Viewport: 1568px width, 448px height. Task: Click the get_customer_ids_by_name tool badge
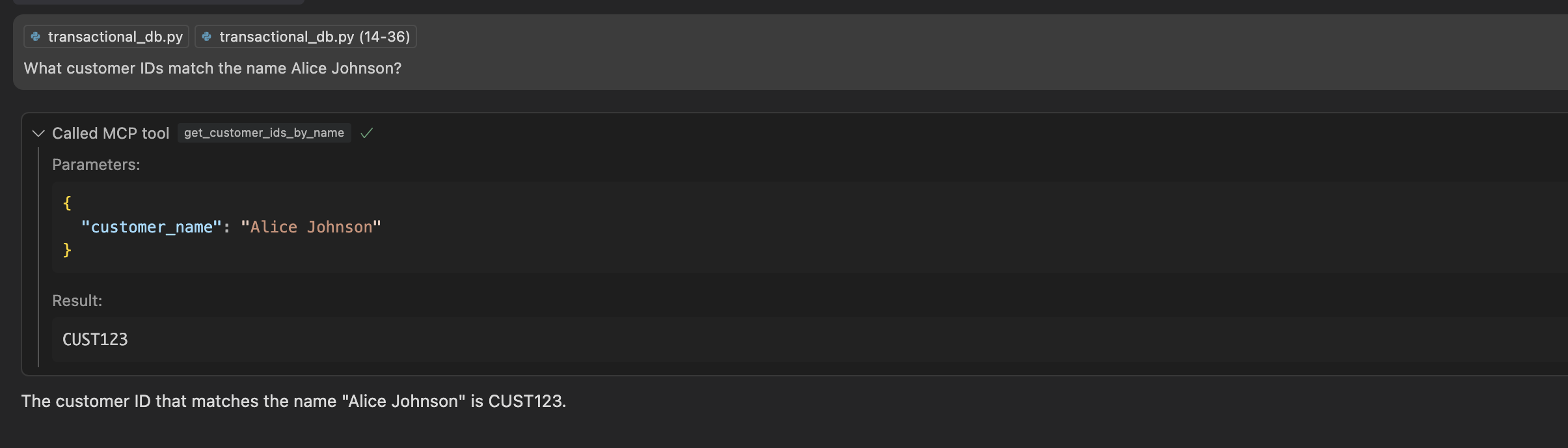coord(264,133)
